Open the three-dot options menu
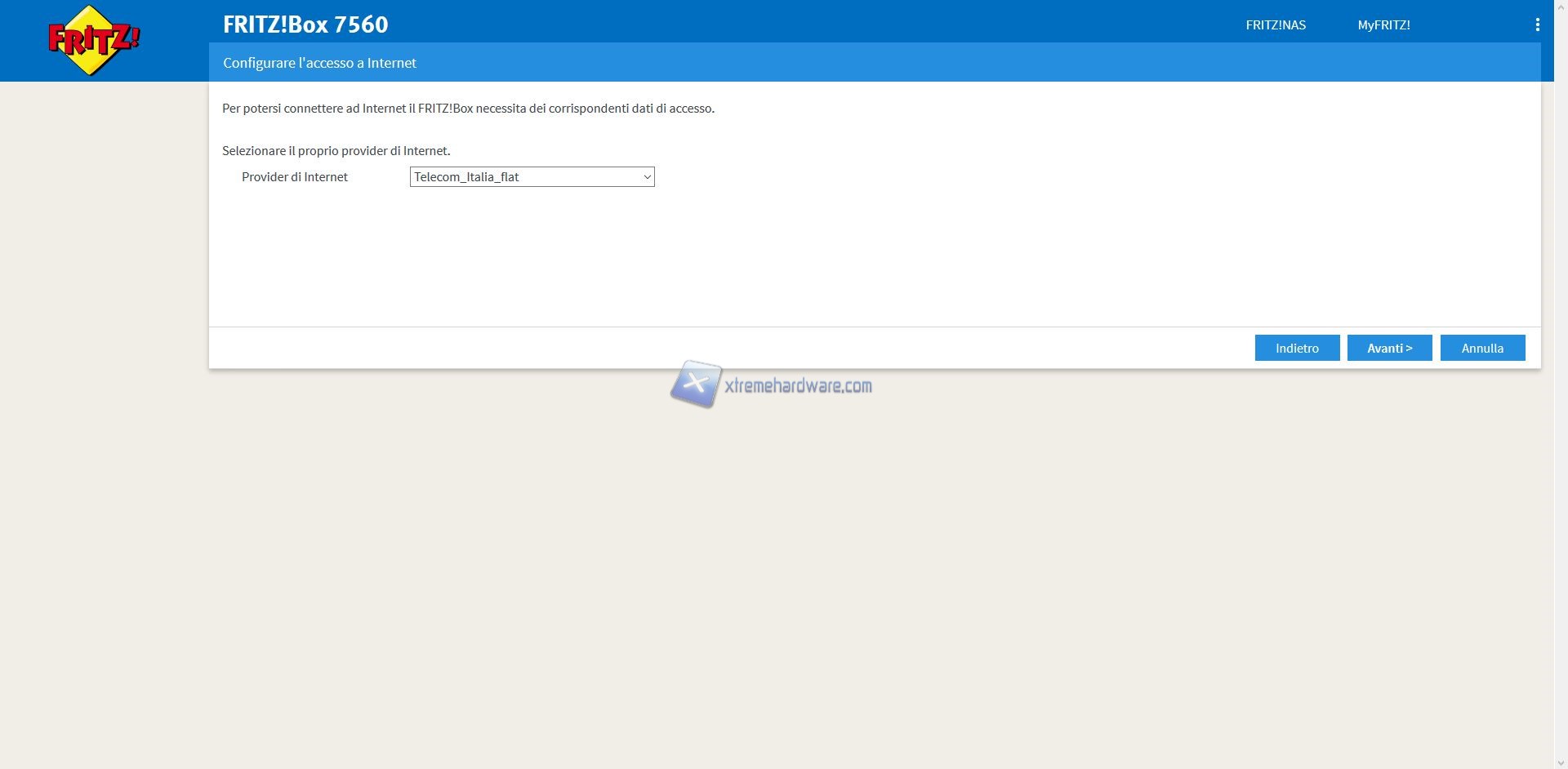The width and height of the screenshot is (1568, 769). point(1537,25)
